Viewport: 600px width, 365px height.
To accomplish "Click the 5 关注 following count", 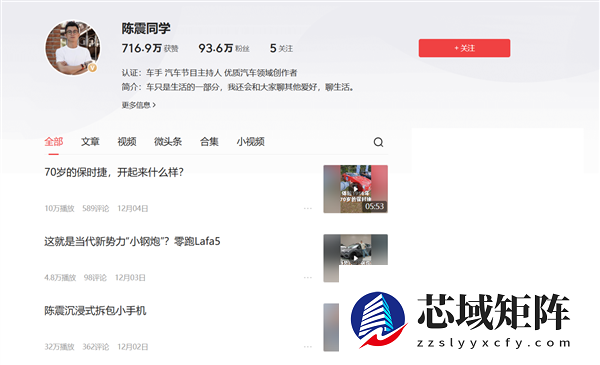I will coord(281,48).
